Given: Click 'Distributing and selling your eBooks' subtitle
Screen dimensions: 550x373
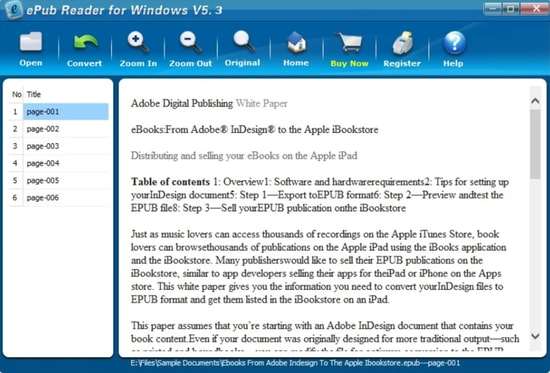Looking at the screenshot, I should [x=244, y=155].
